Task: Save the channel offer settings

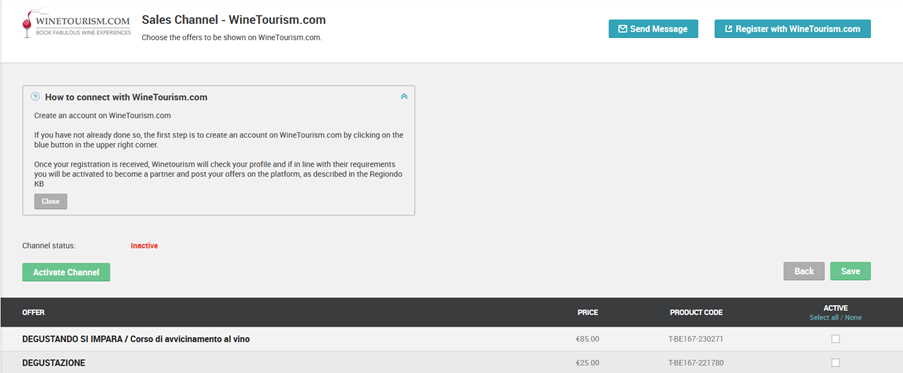Action: [x=850, y=271]
